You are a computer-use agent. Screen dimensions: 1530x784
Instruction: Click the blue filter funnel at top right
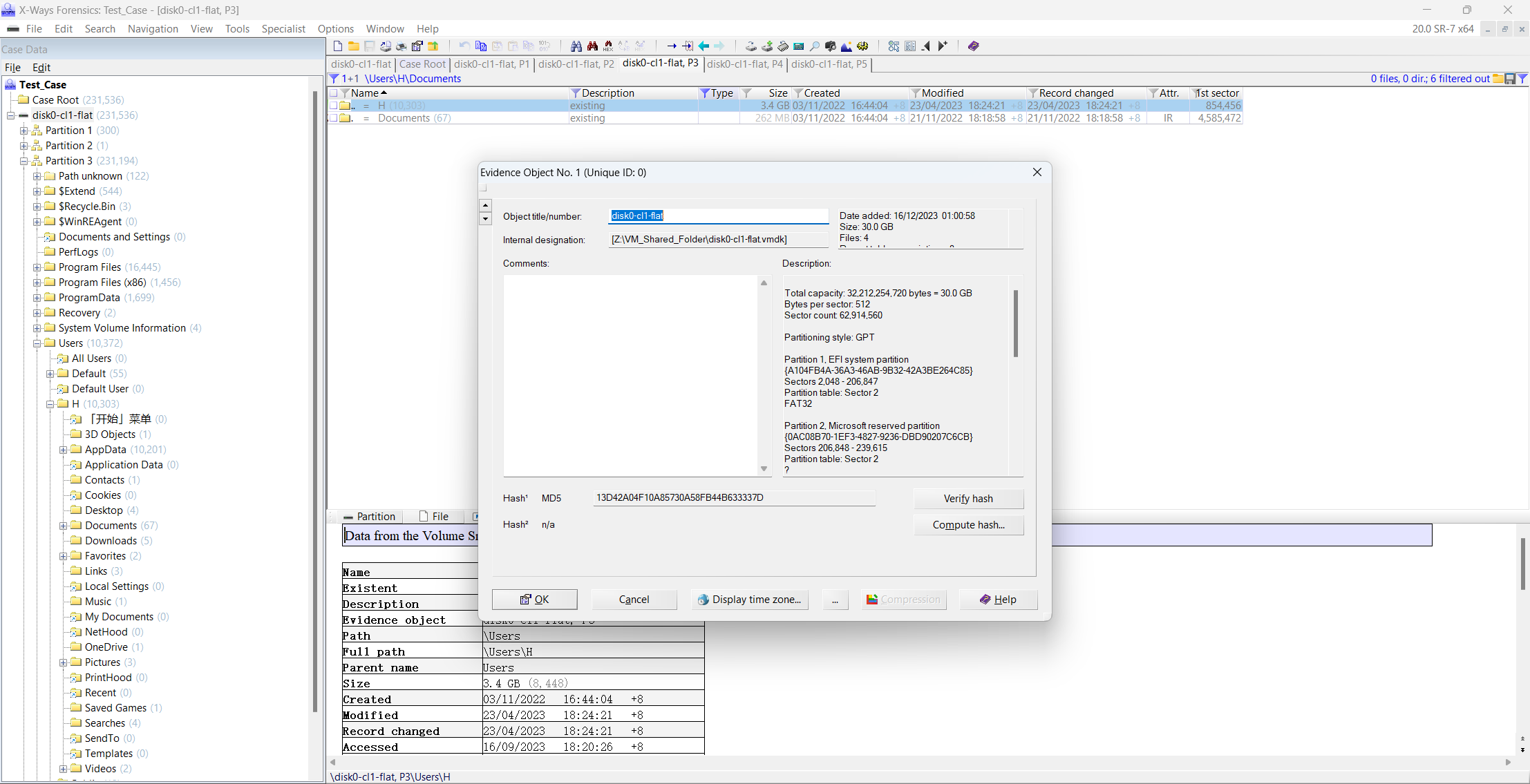click(1522, 79)
